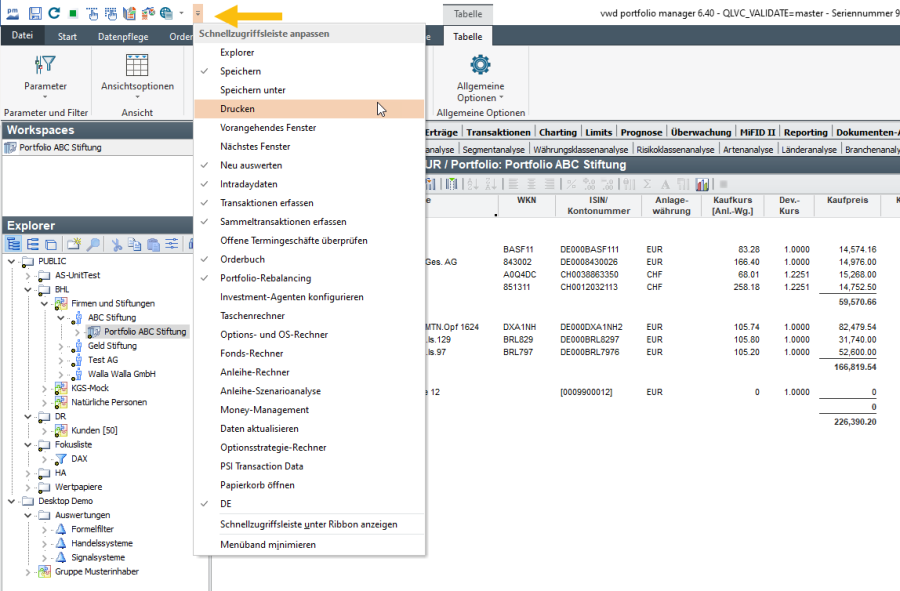Expand the Natürliche Personen tree node
Viewport: 900px width, 591px height.
45,402
